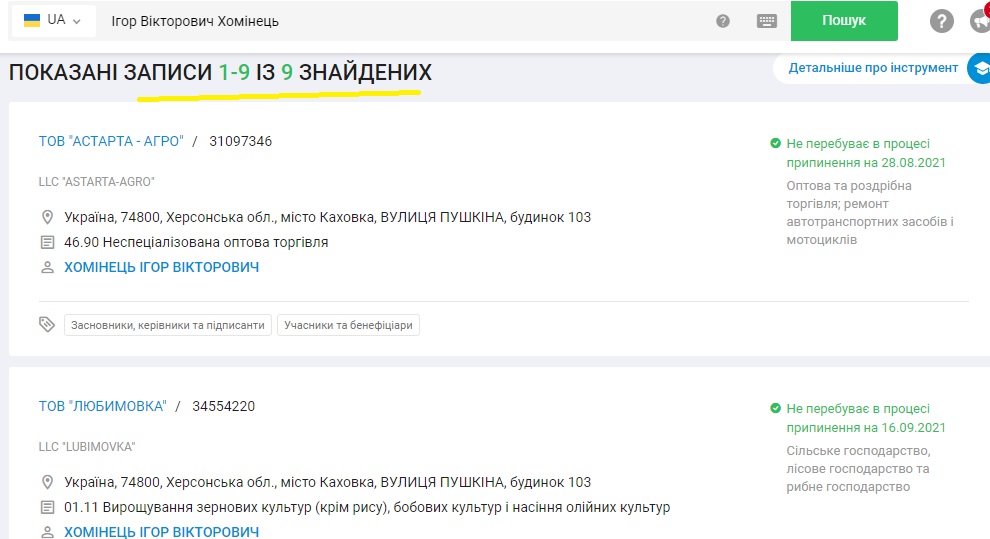Click the tag icon under АСТАРТА - АГРО
This screenshot has height=539, width=990.
click(x=46, y=325)
